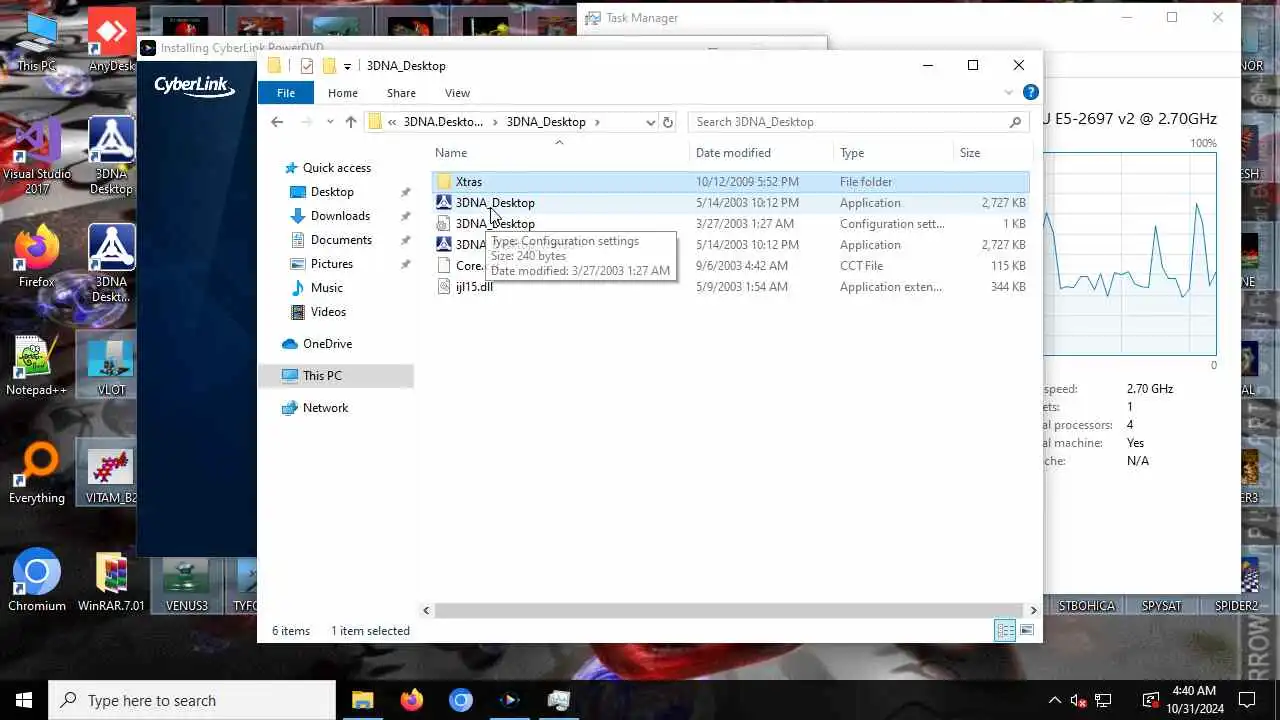Open Videos in the navigation pane
This screenshot has width=1280, height=720.
328,312
